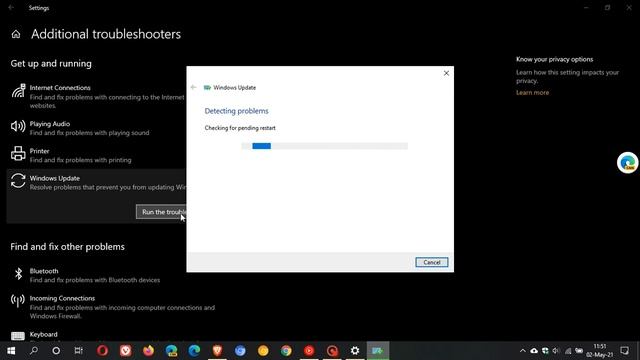Minimize the Settings window

pos(586,8)
